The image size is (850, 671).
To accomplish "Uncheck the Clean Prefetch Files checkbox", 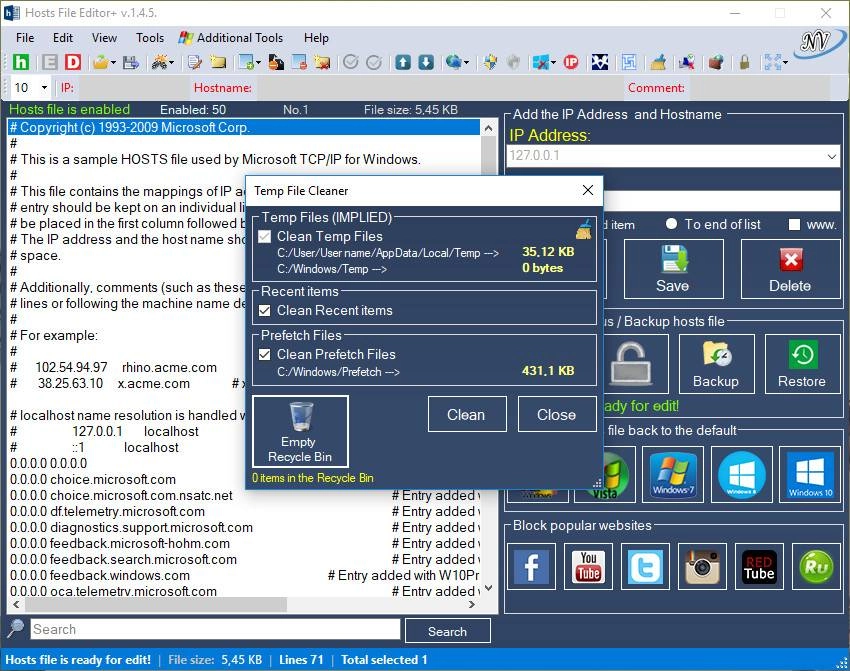I will (x=265, y=354).
